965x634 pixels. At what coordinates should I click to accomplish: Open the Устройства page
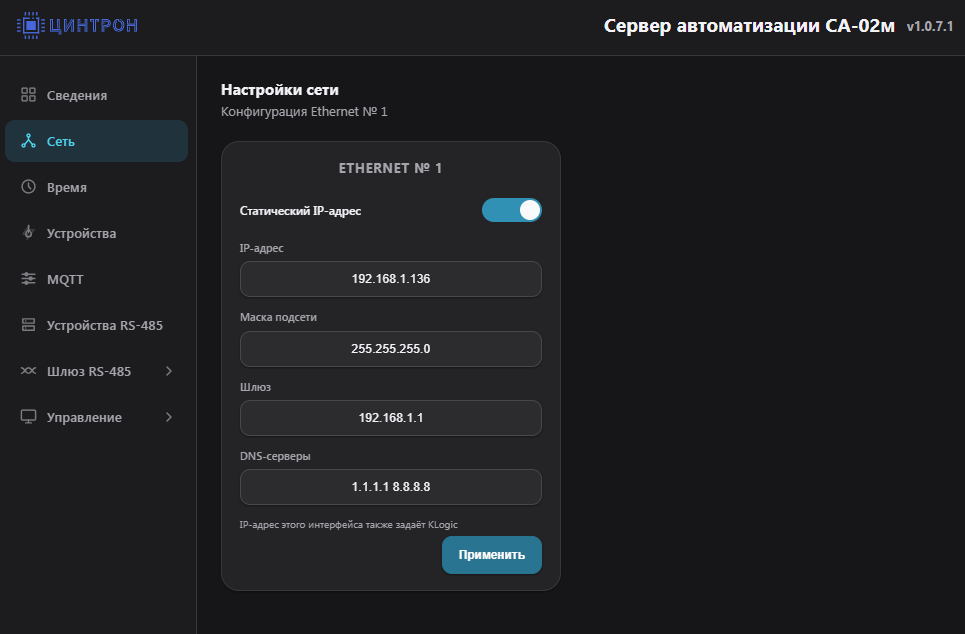(97, 233)
